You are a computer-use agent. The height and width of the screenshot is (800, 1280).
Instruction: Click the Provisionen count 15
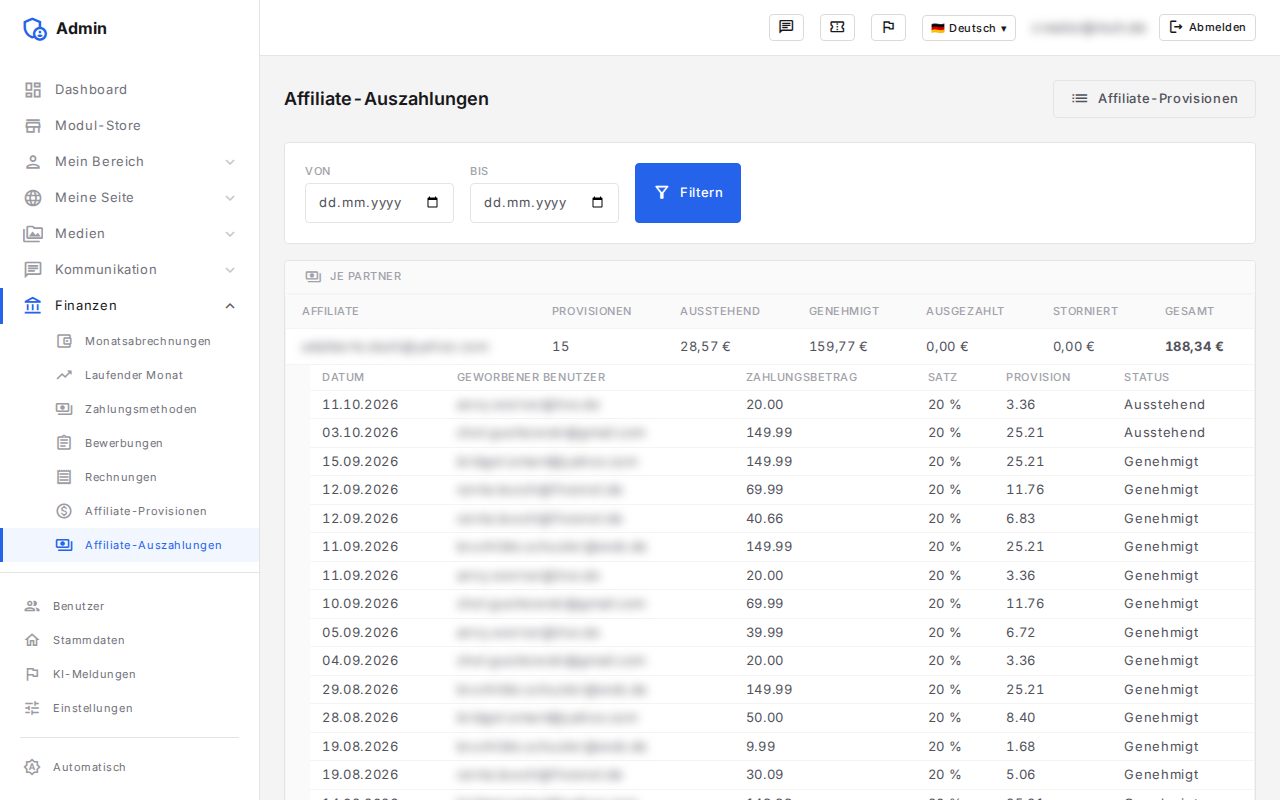[x=560, y=347]
